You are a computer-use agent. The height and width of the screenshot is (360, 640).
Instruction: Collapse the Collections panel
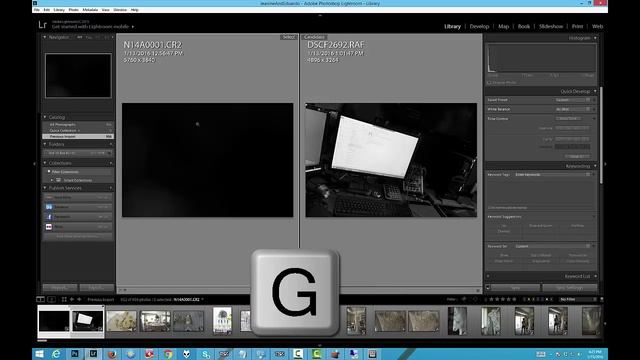[x=45, y=163]
